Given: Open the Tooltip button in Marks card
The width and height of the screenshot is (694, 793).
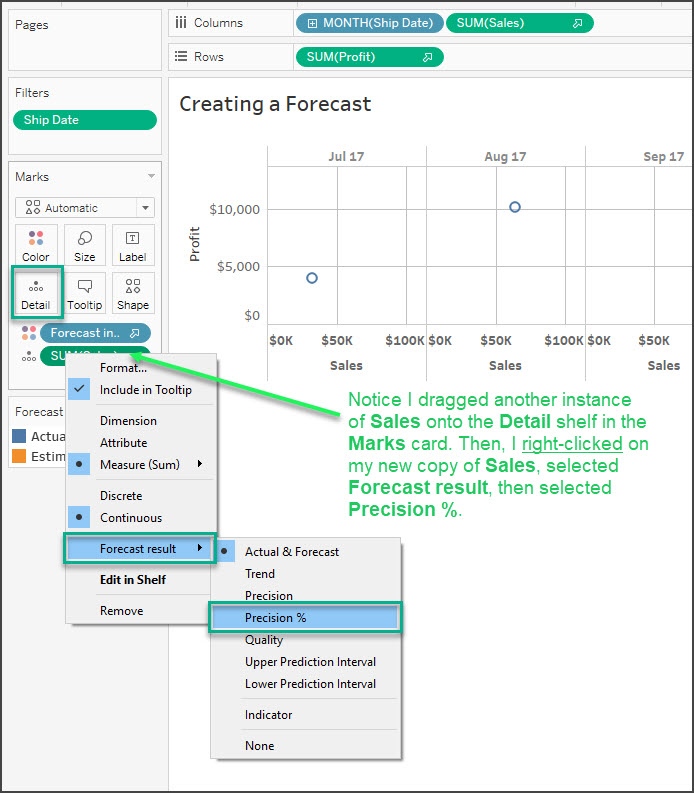Looking at the screenshot, I should tap(85, 293).
